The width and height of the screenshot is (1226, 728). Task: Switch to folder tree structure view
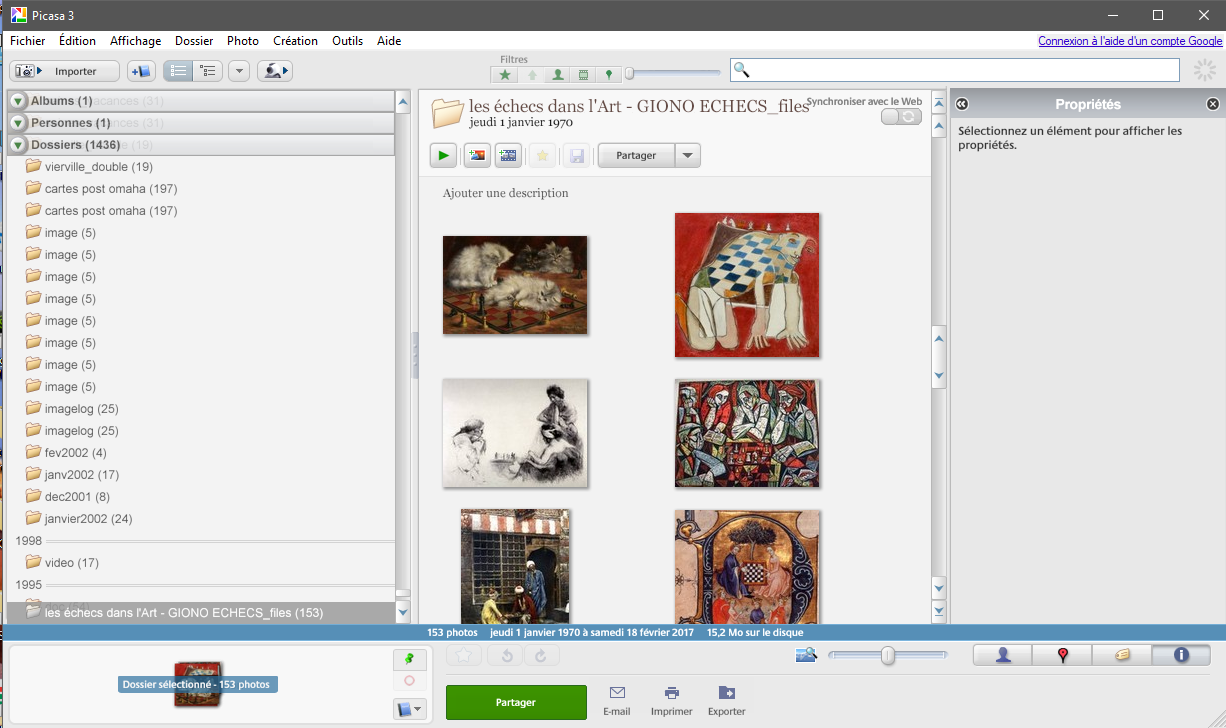[x=207, y=71]
